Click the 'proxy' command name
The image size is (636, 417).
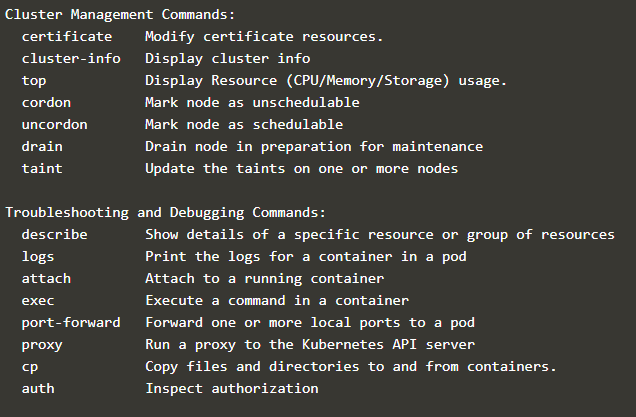[41, 344]
